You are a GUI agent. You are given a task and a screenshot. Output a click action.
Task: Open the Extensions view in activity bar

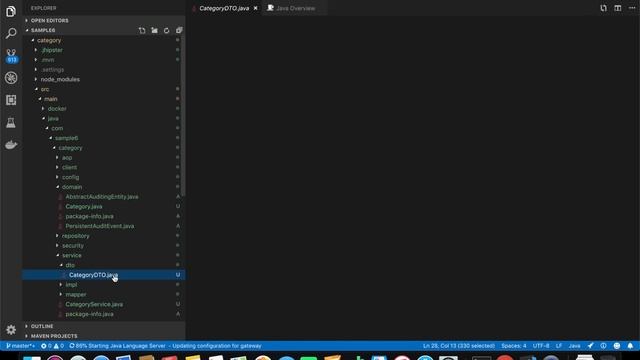point(11,100)
